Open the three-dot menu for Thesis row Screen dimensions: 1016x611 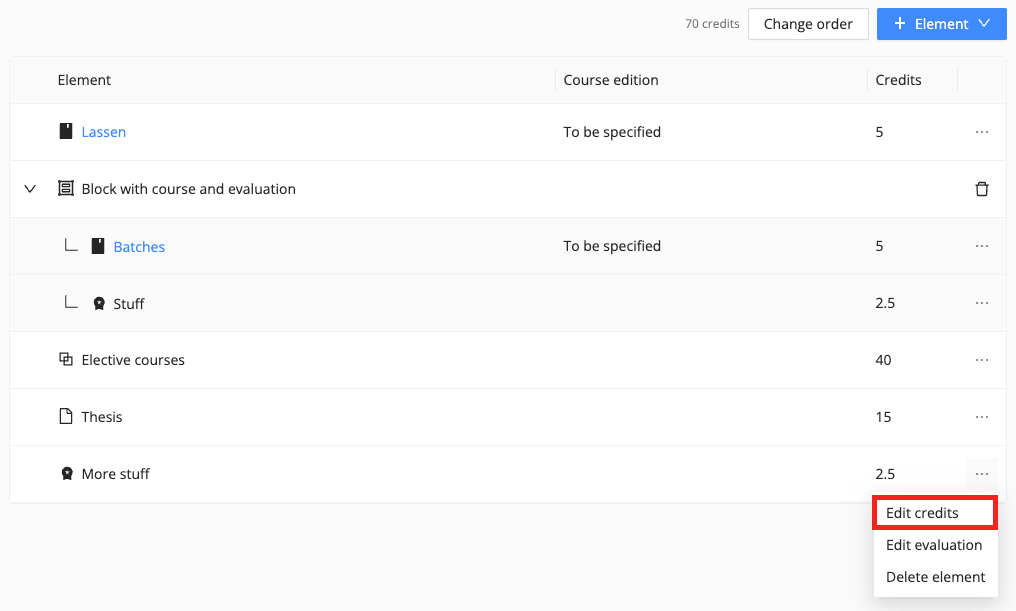pos(982,417)
